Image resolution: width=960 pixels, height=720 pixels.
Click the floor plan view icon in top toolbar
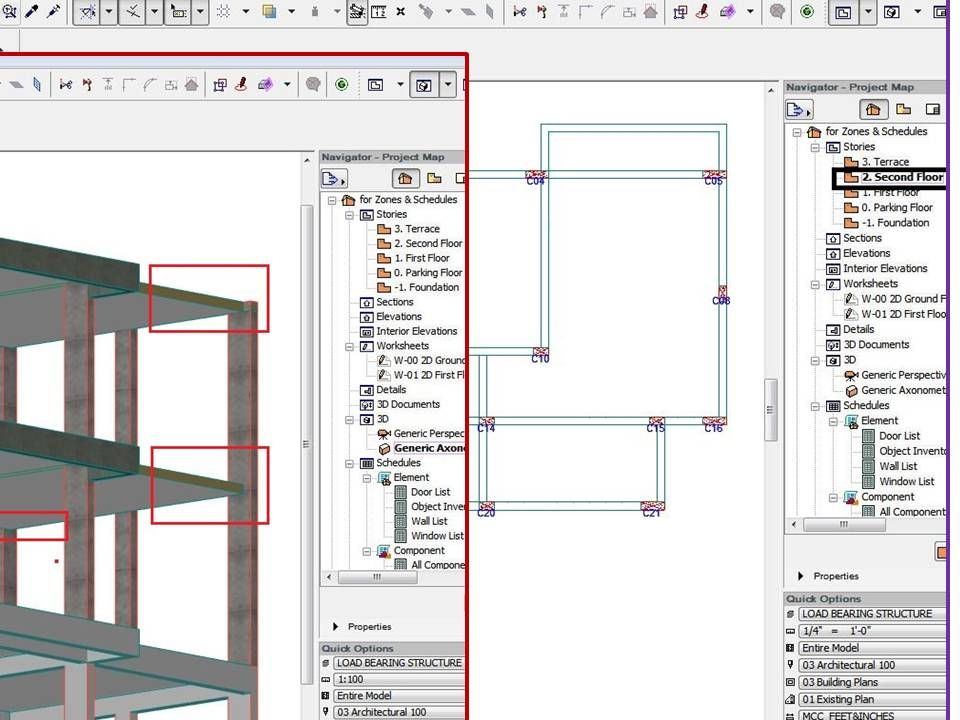(843, 12)
